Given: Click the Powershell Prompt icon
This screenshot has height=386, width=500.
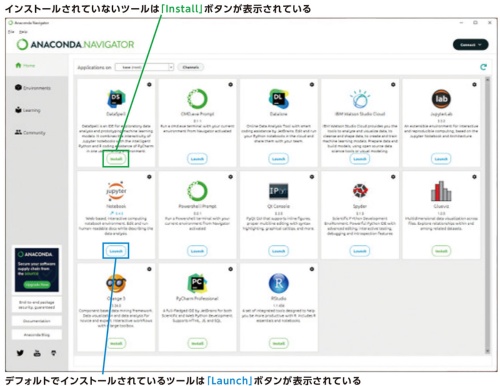Looking at the screenshot, I should [x=197, y=191].
